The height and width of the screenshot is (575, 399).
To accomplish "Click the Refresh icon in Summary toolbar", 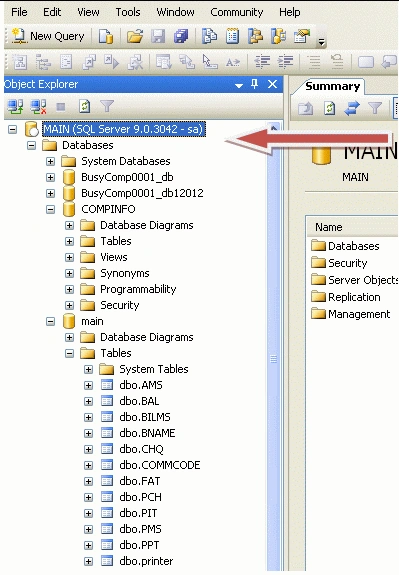I will (x=329, y=108).
